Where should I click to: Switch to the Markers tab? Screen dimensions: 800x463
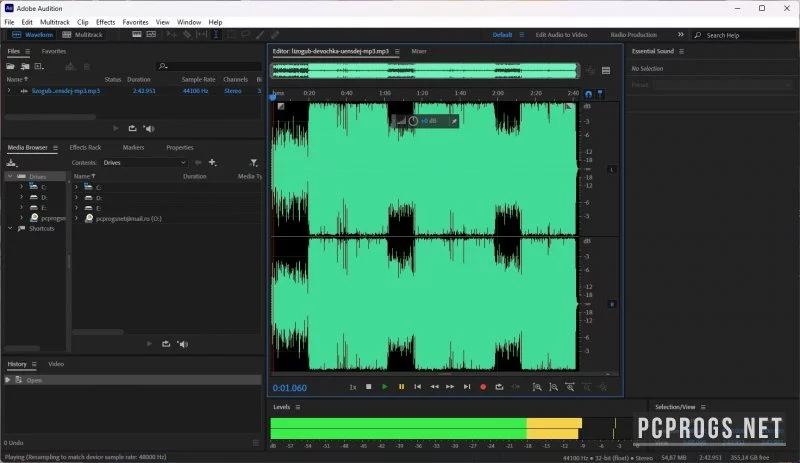click(x=133, y=148)
